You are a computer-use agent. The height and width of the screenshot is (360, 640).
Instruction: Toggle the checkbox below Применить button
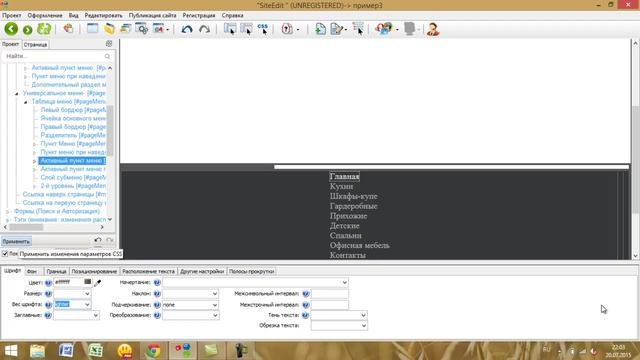tap(5, 253)
